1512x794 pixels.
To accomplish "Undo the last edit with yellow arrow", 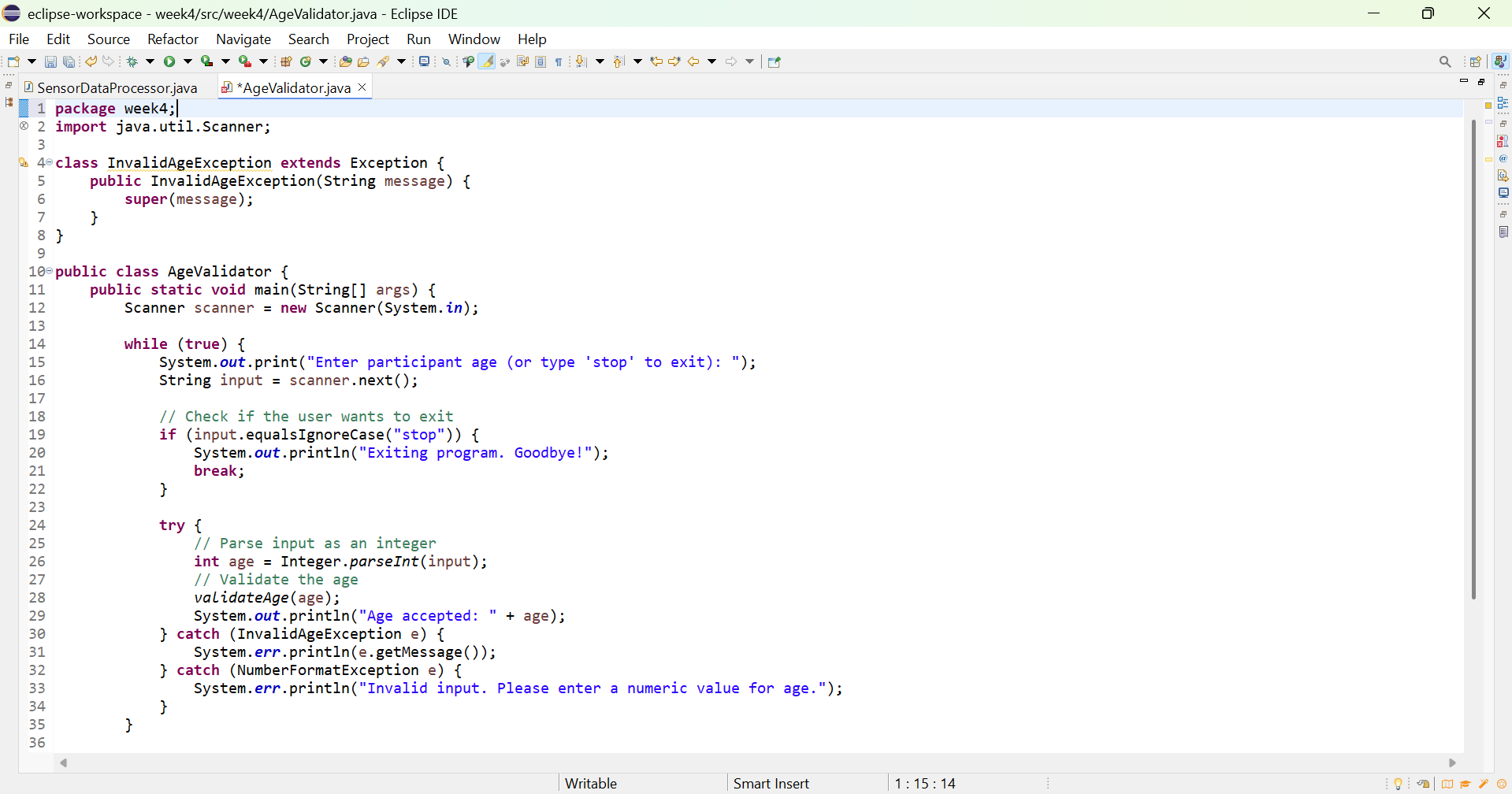I will click(x=91, y=61).
